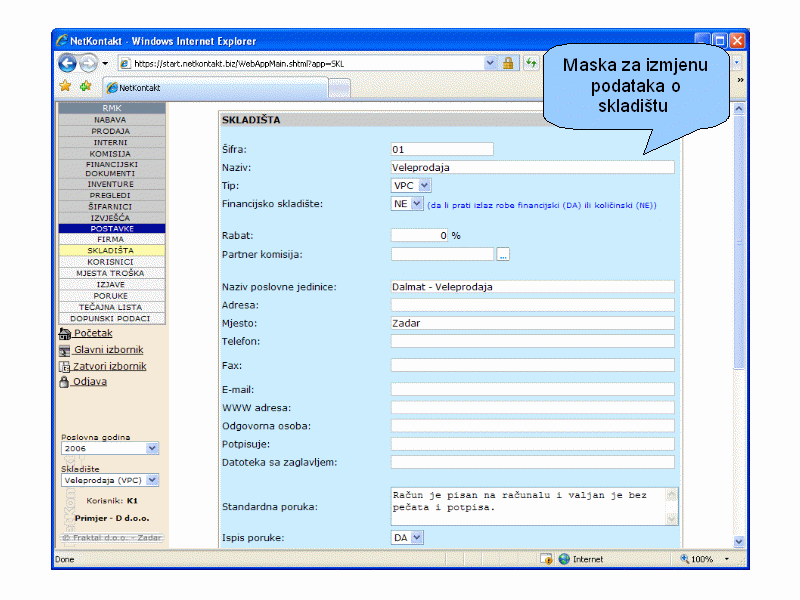This screenshot has width=800, height=600.
Task: Select the MJESTA TROŠKA submenu item
Action: pyautogui.click(x=112, y=273)
